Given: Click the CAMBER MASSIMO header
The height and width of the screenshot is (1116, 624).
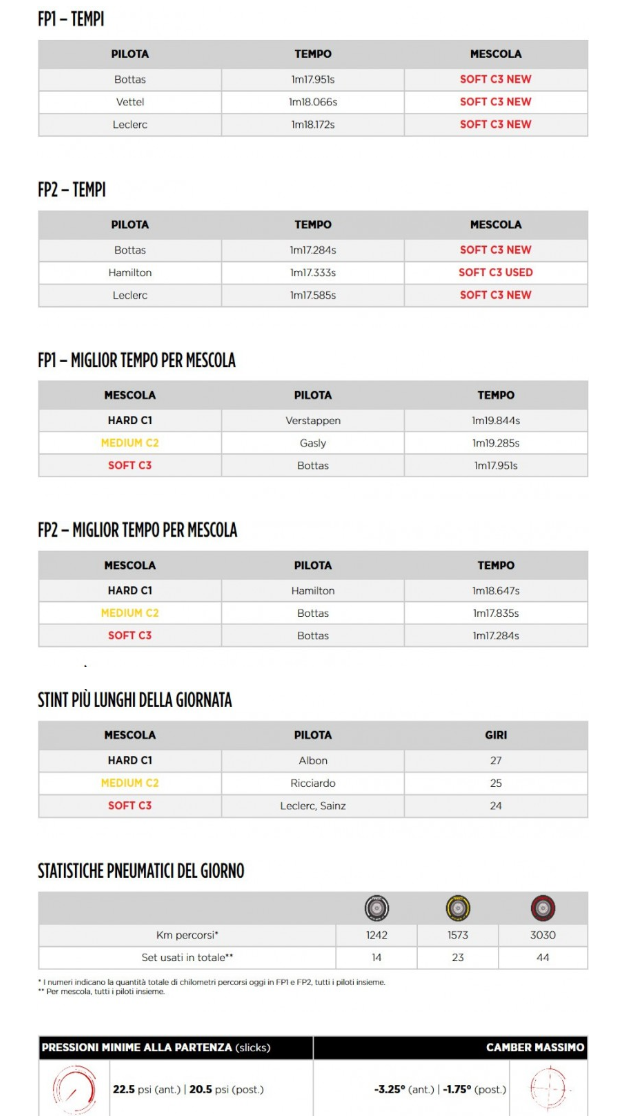Looking at the screenshot, I should 535,1048.
